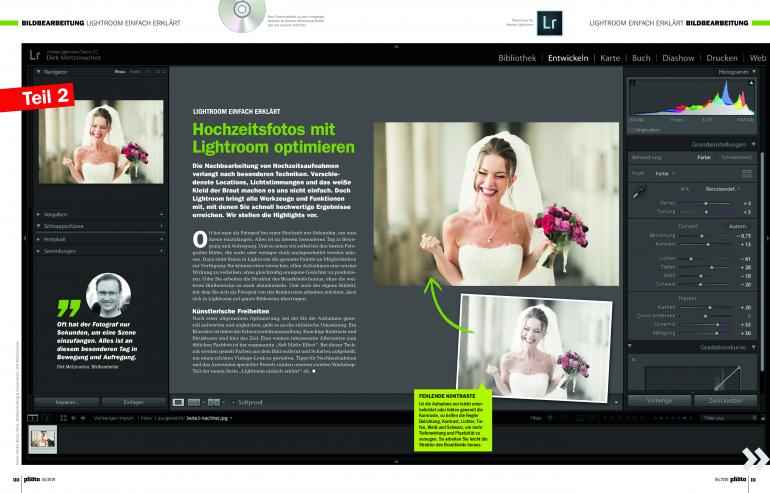Click the Zurücksetzen button

tap(725, 401)
